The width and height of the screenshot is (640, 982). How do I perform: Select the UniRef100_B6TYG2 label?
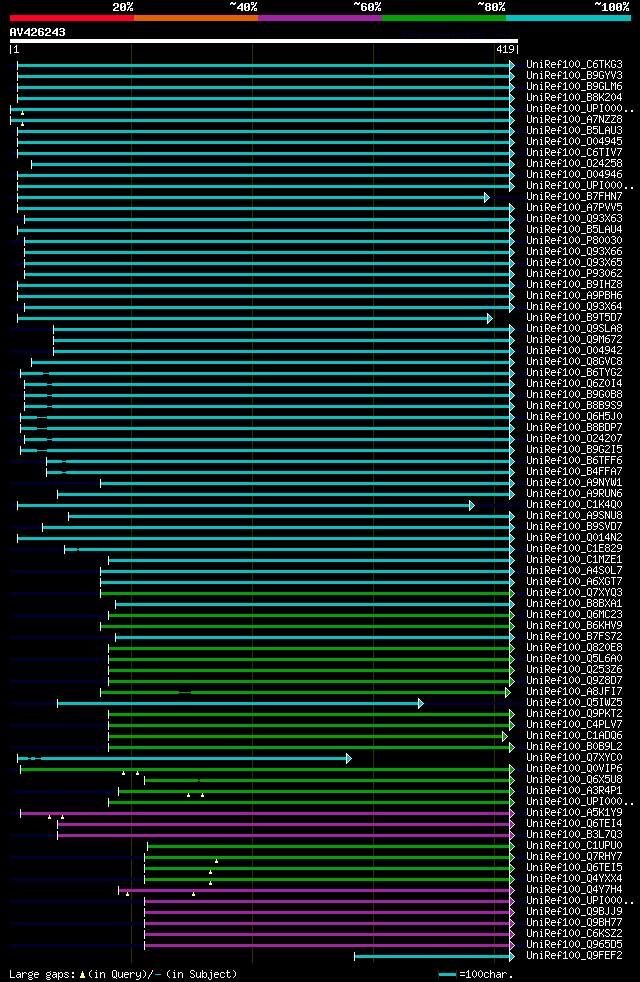click(574, 373)
